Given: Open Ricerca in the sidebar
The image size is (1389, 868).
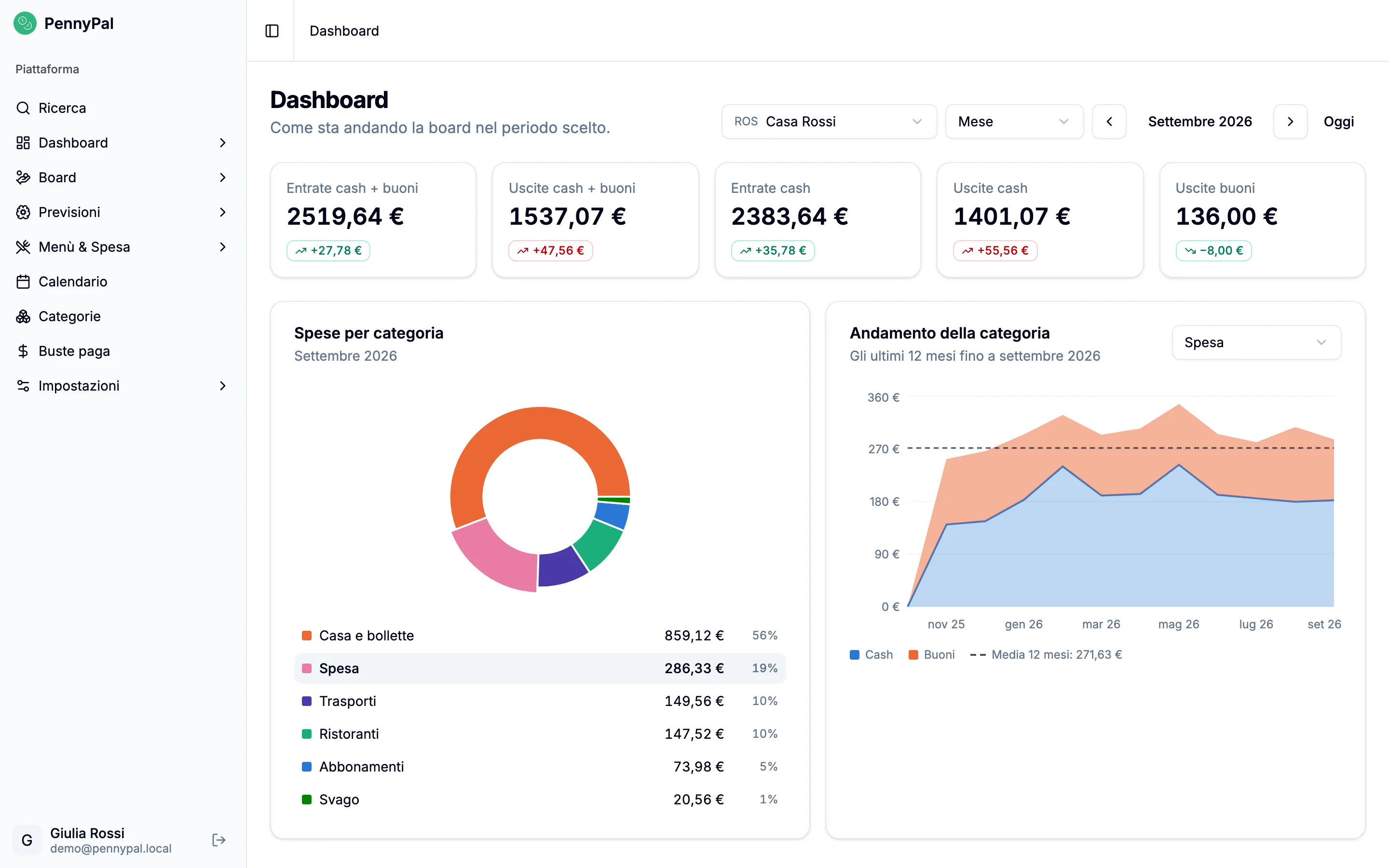Looking at the screenshot, I should 122,108.
